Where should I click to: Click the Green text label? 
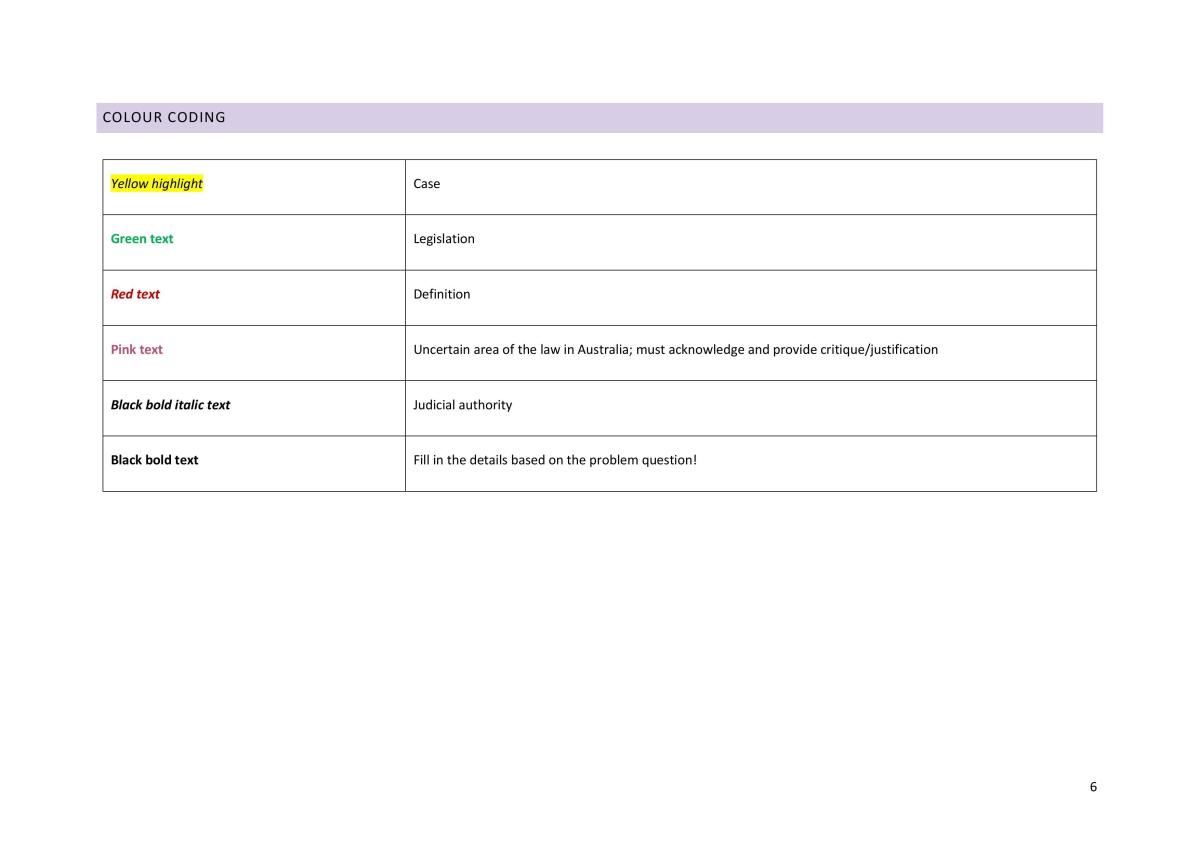(141, 239)
